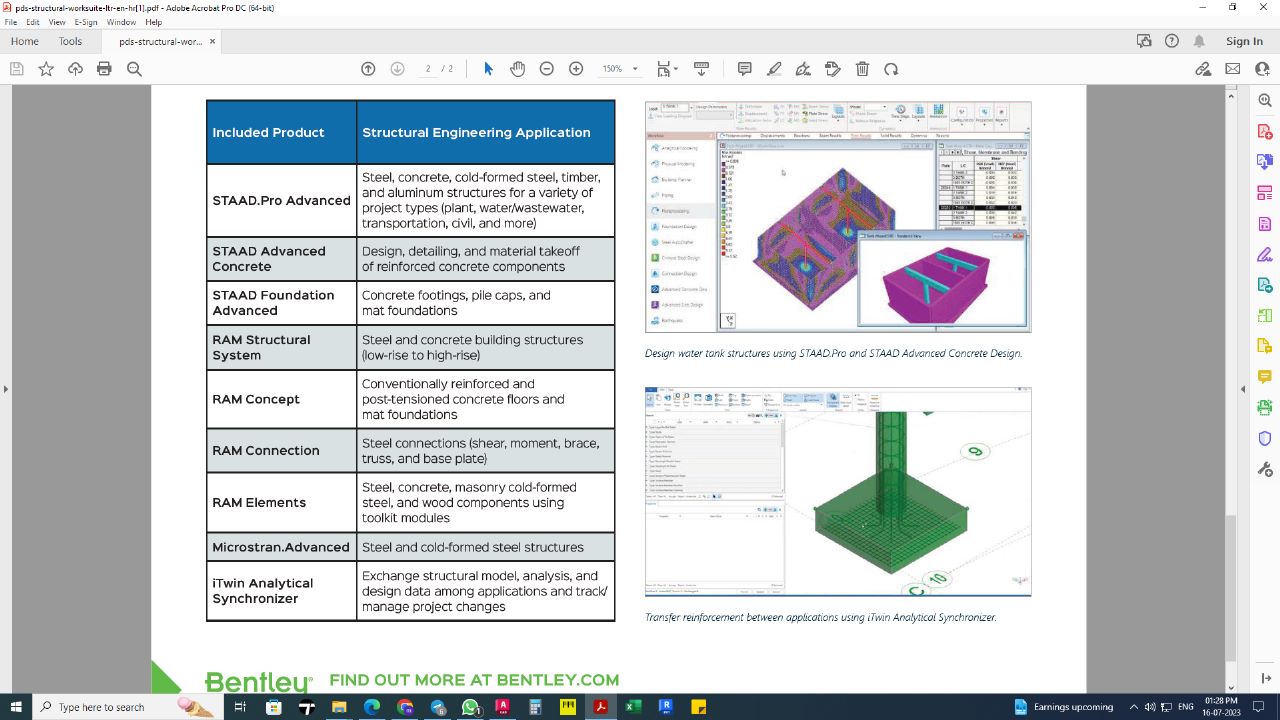Open the Help menu
1280x720 pixels.
tap(153, 22)
